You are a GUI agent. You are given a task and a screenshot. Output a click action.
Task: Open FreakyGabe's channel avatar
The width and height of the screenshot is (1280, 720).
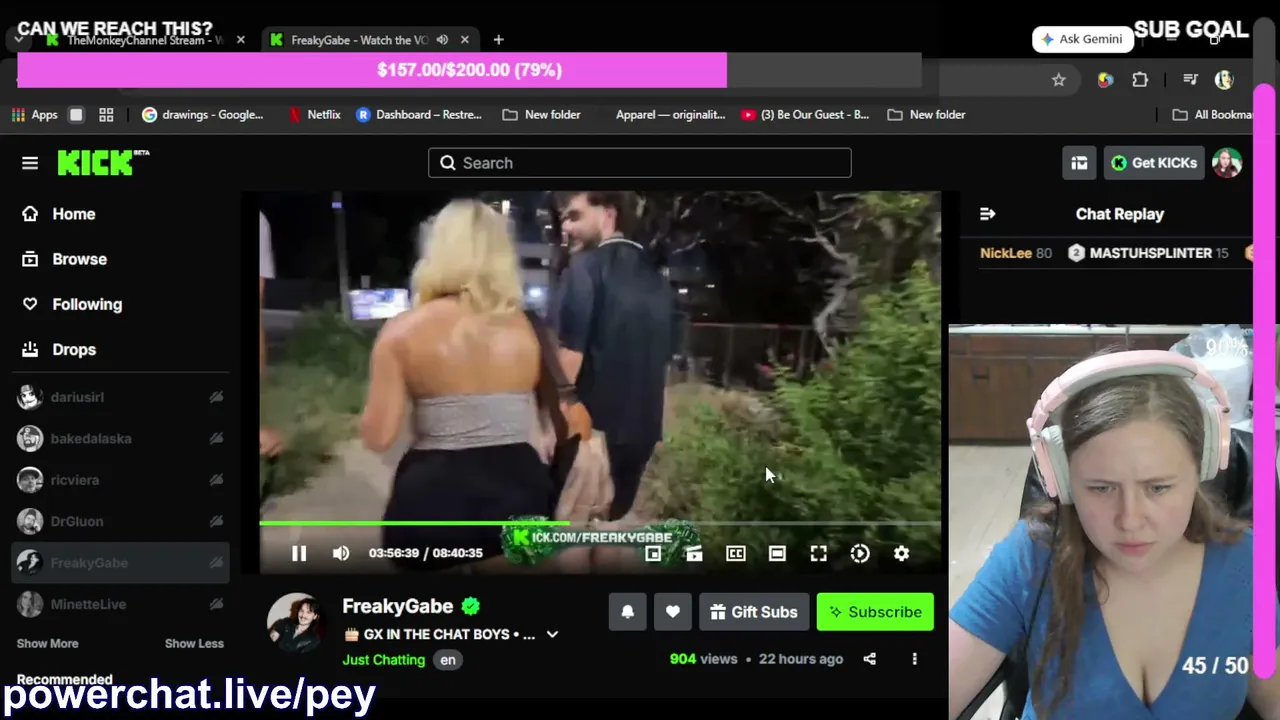(295, 621)
